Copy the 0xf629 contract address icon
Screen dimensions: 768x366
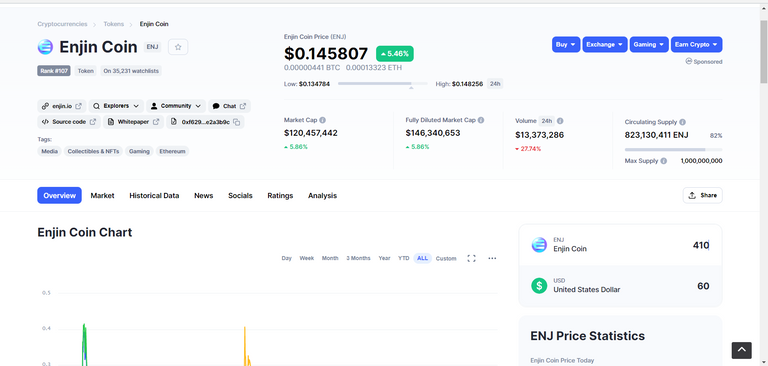tap(237, 122)
